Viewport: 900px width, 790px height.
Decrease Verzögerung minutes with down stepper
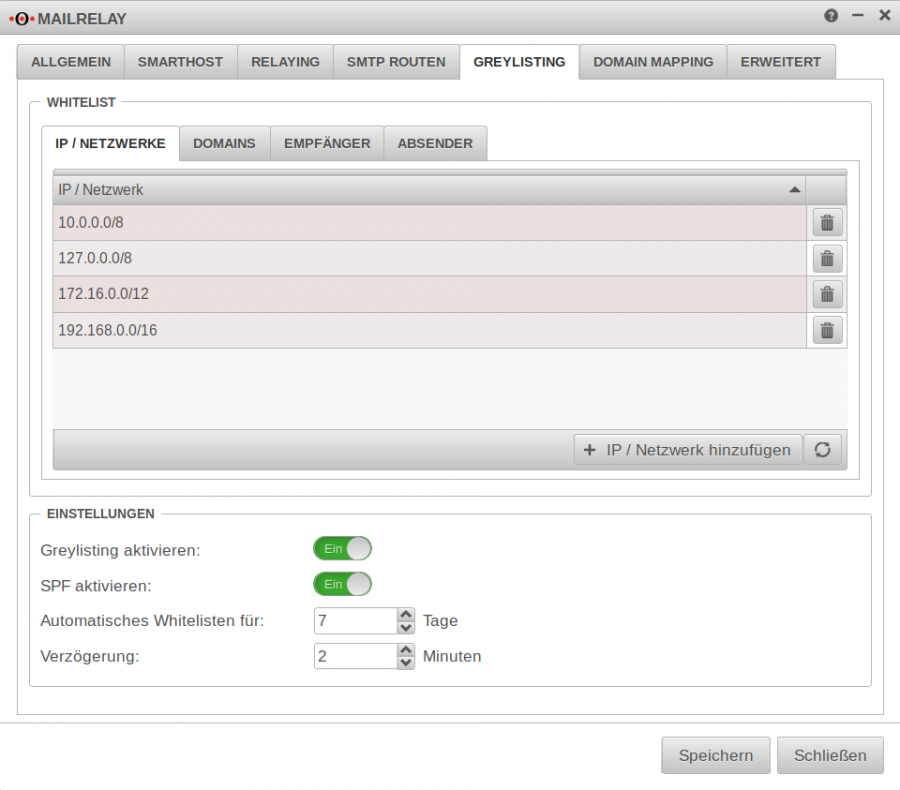click(x=404, y=662)
